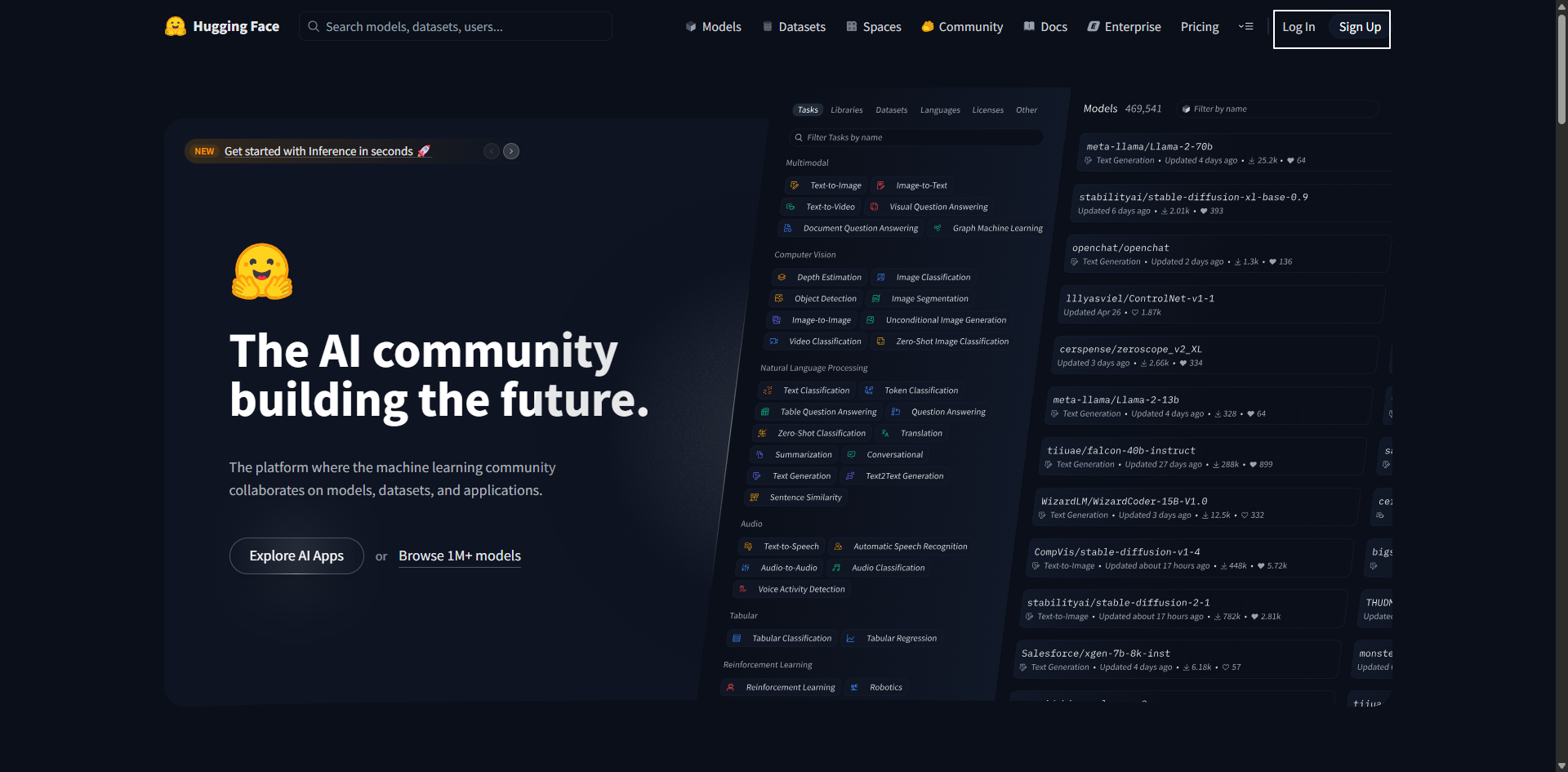1568x772 pixels.
Task: Focus the Search models, datasets, users field
Action: (x=456, y=26)
